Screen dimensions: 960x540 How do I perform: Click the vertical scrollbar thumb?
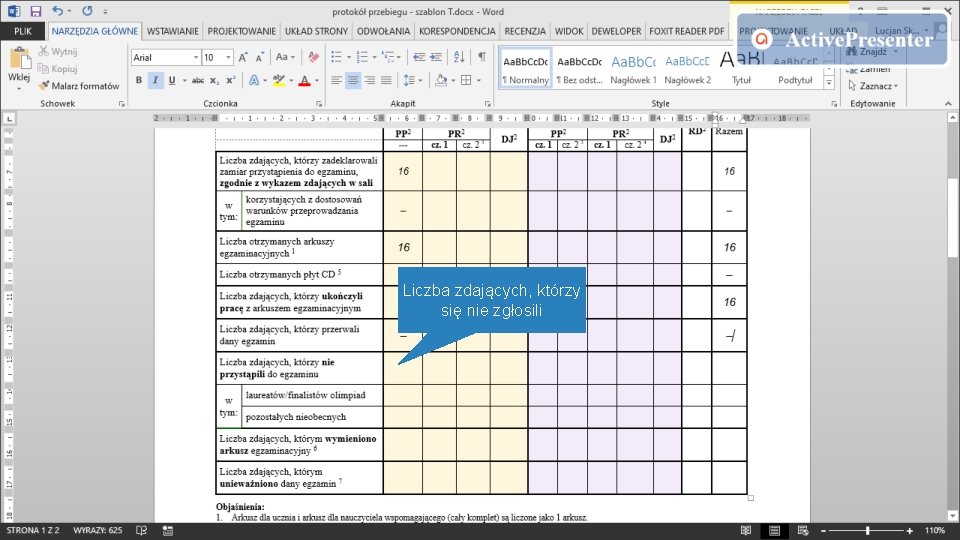953,219
